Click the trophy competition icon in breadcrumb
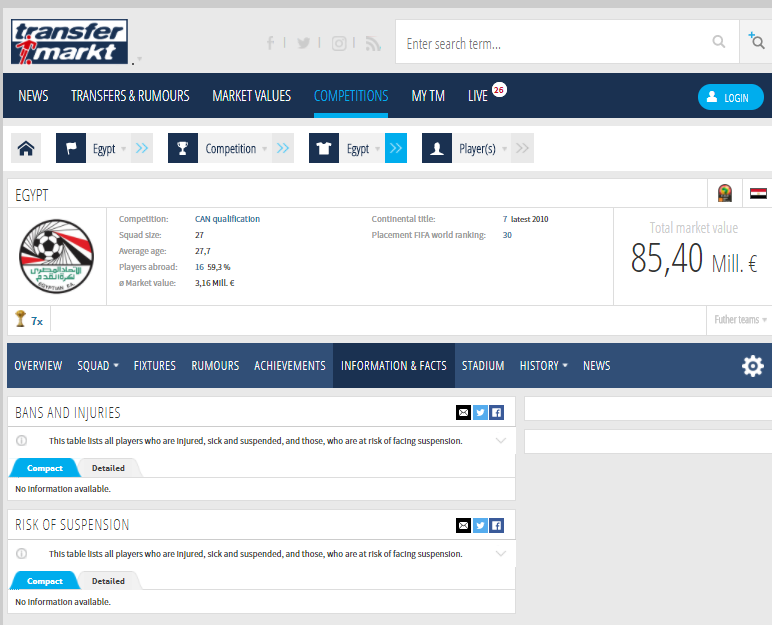This screenshot has width=772, height=625. click(x=183, y=148)
